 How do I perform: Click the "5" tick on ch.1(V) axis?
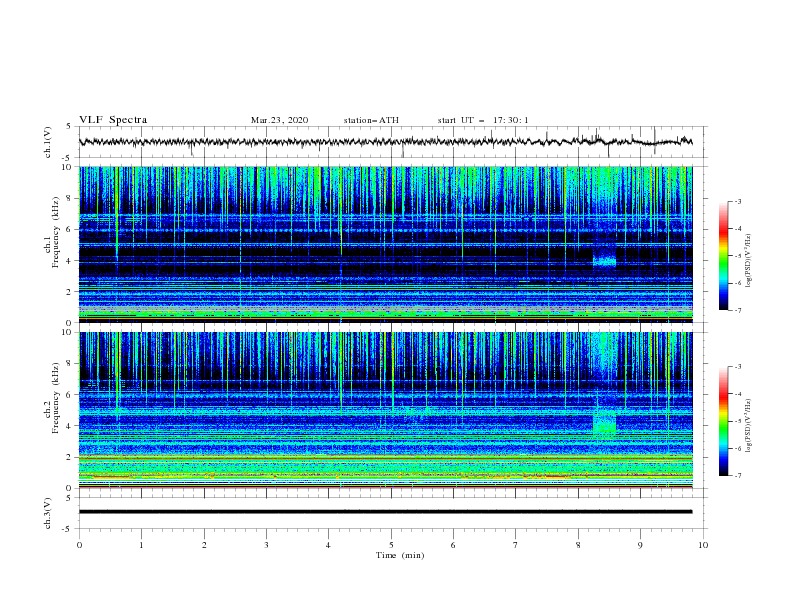pyautogui.click(x=69, y=127)
